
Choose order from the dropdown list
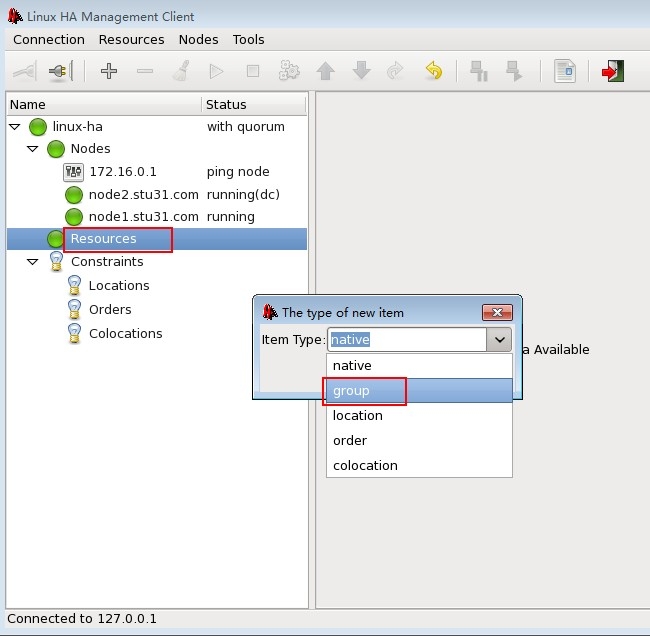click(419, 440)
